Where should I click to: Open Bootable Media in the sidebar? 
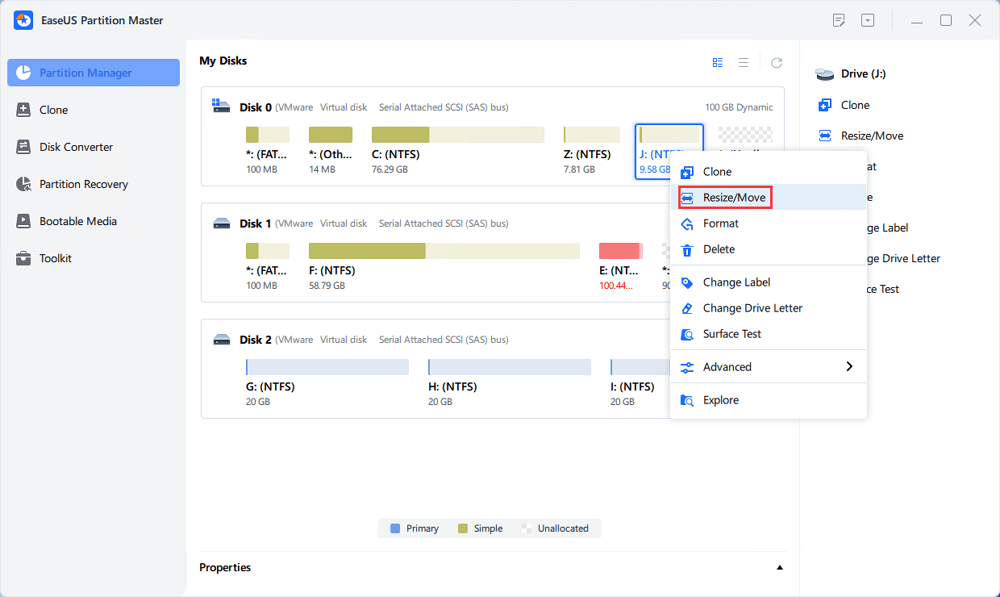tap(77, 221)
